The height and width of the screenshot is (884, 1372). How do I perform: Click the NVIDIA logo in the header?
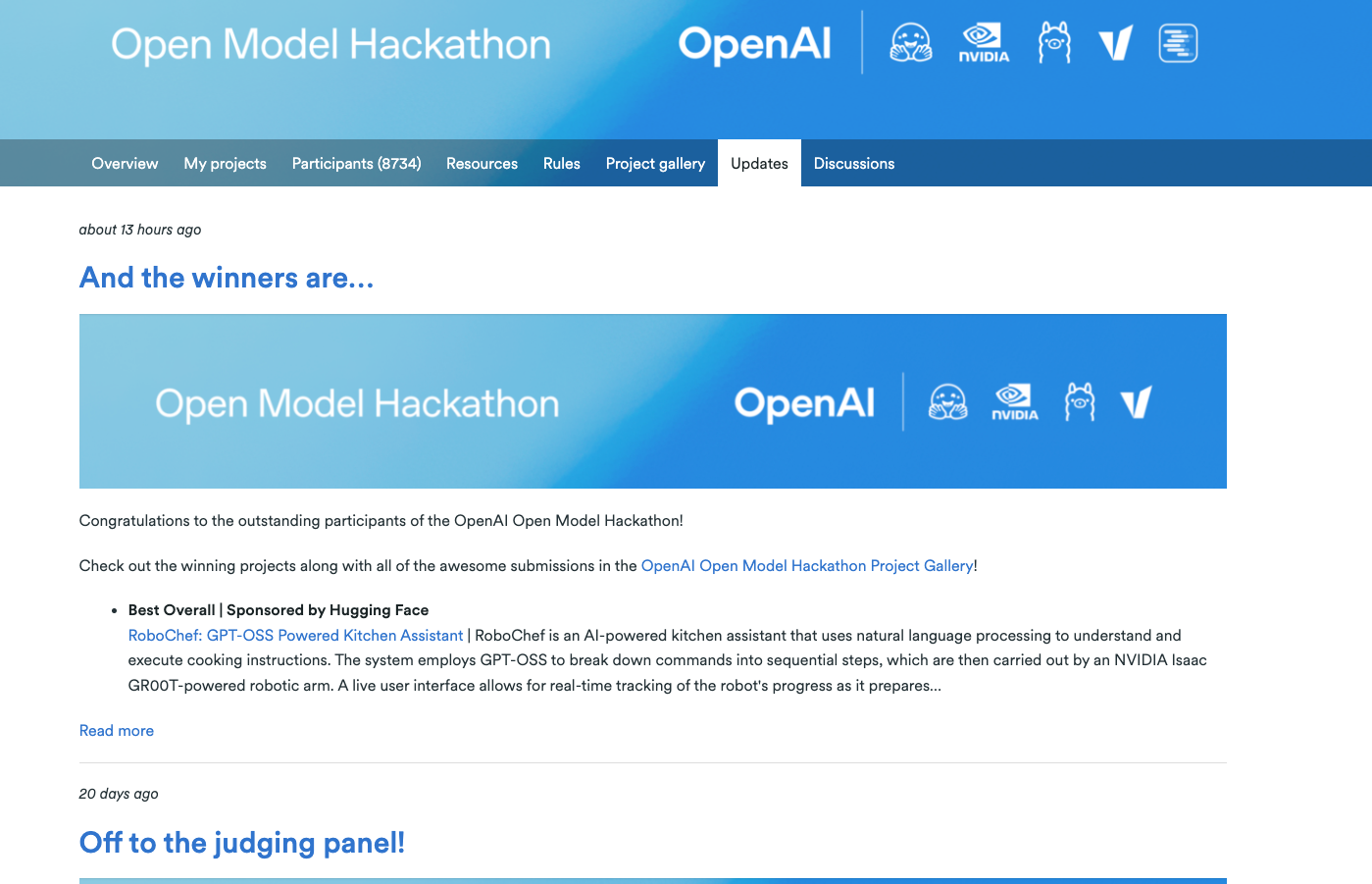[x=983, y=43]
